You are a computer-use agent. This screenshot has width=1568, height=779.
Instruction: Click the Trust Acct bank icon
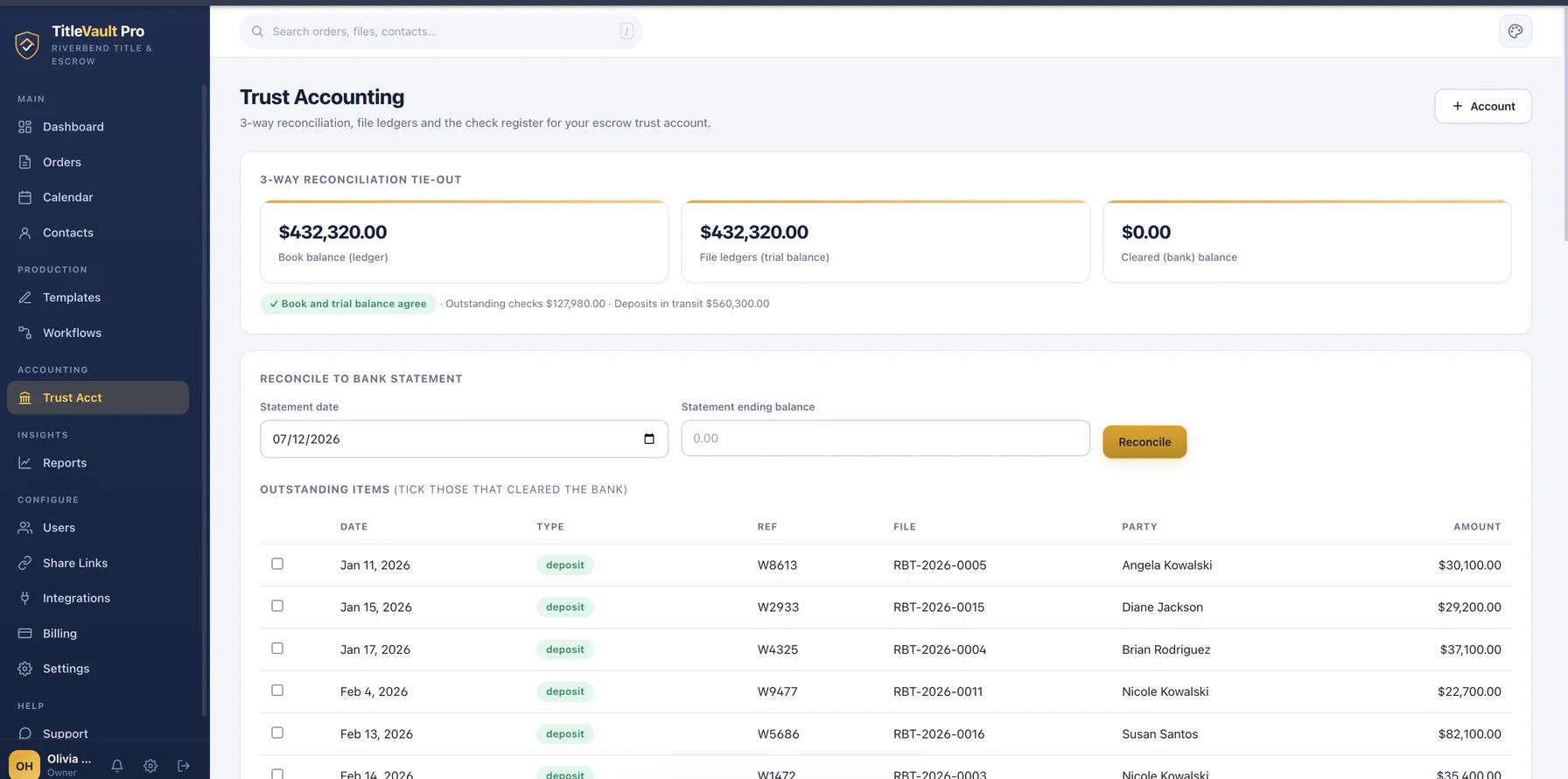24,397
